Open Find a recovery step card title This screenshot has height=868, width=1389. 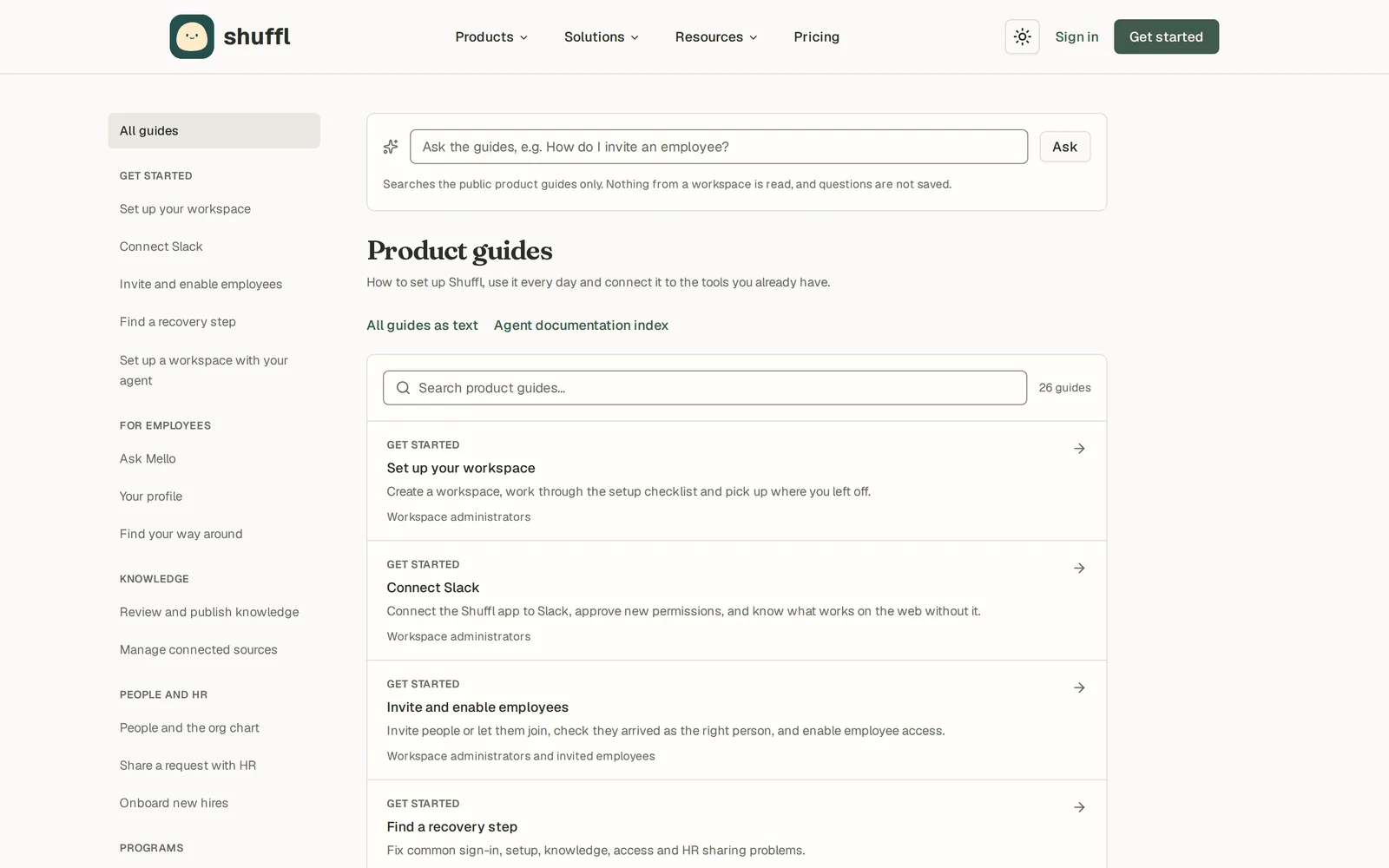coord(451,827)
